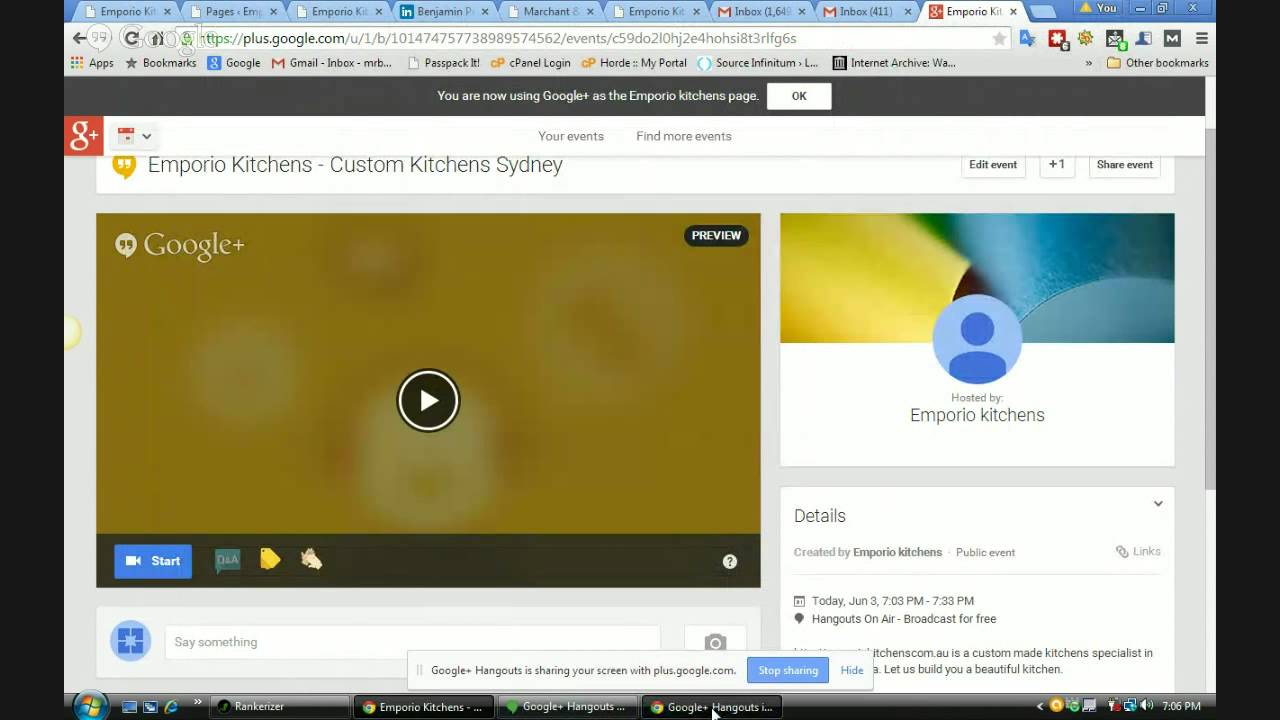Hide the screen sharing notification bar
The image size is (1280, 720).
(x=852, y=670)
